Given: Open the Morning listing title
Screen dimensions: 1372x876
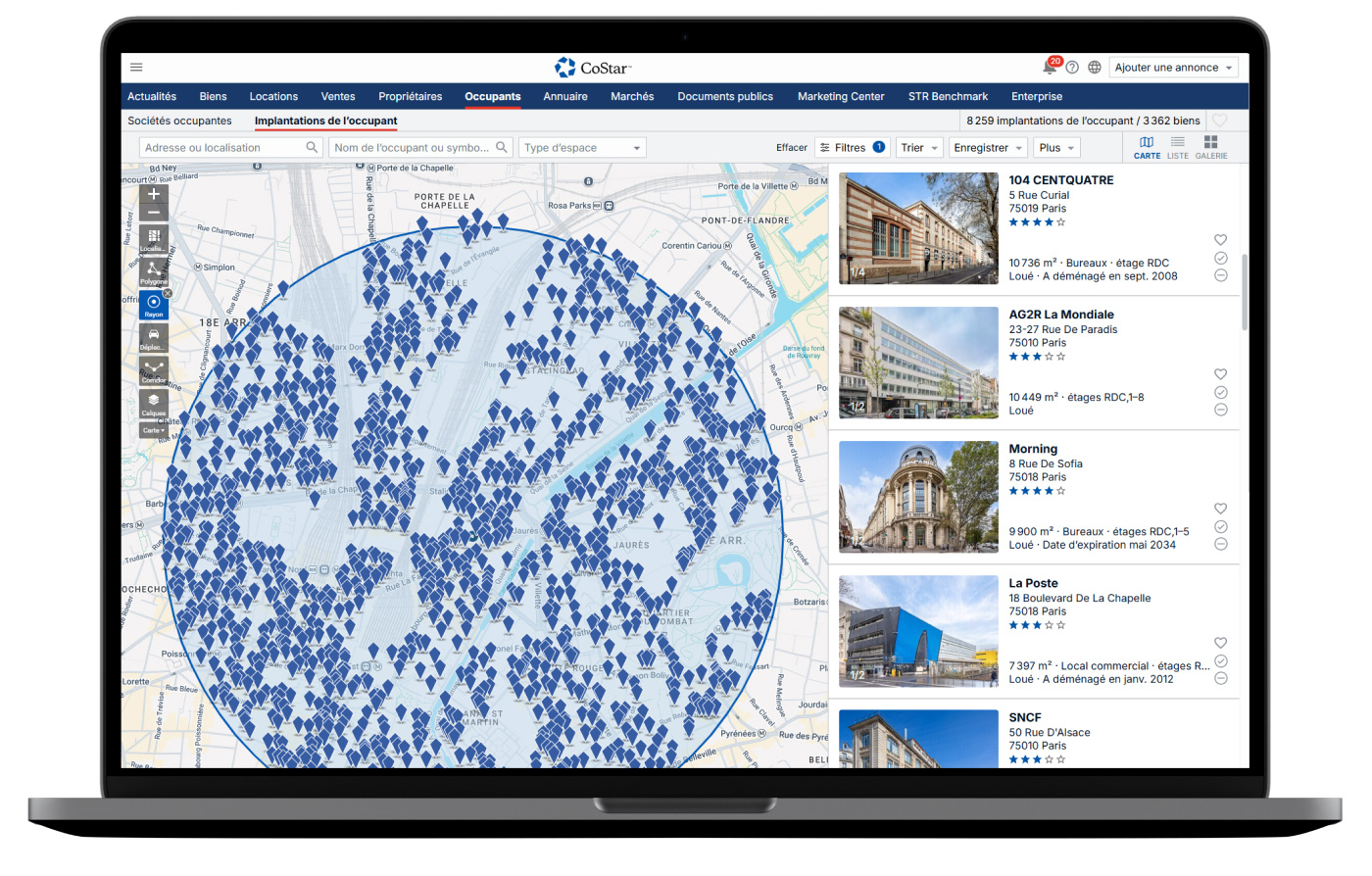Looking at the screenshot, I should point(1033,449).
